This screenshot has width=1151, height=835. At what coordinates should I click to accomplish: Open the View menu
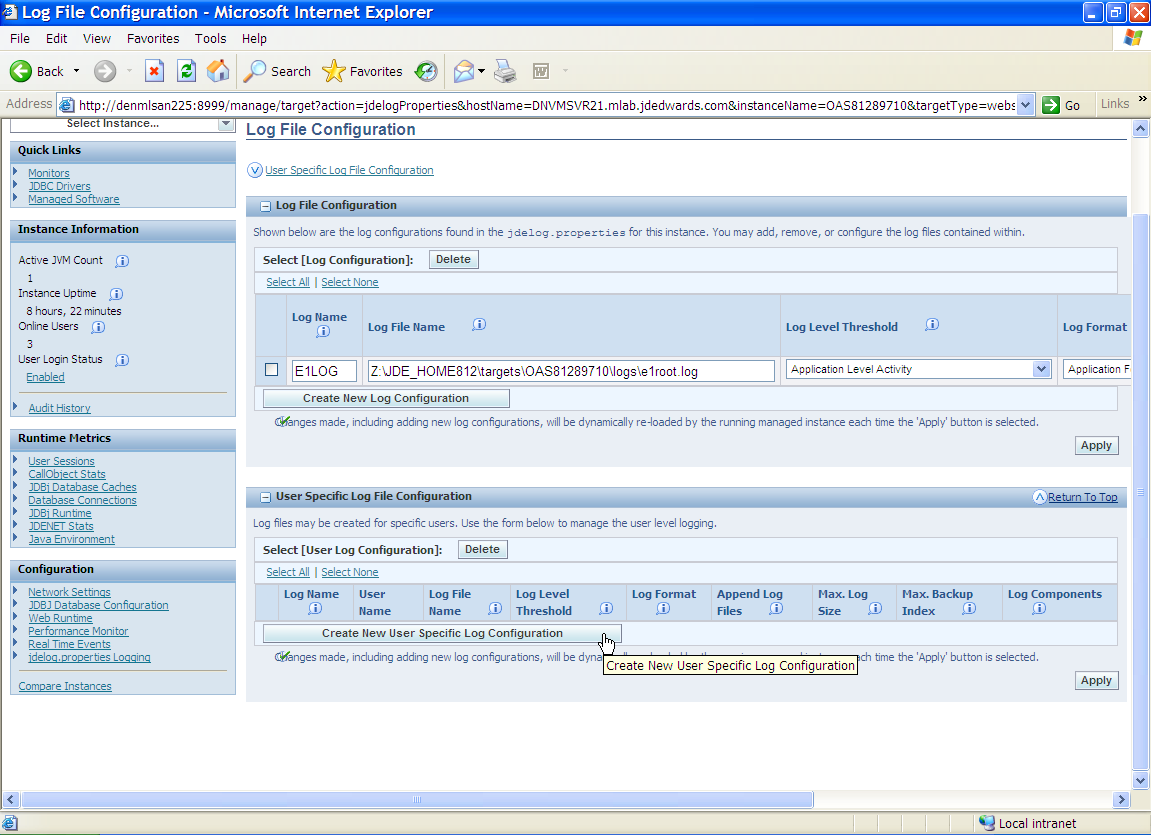coord(97,38)
